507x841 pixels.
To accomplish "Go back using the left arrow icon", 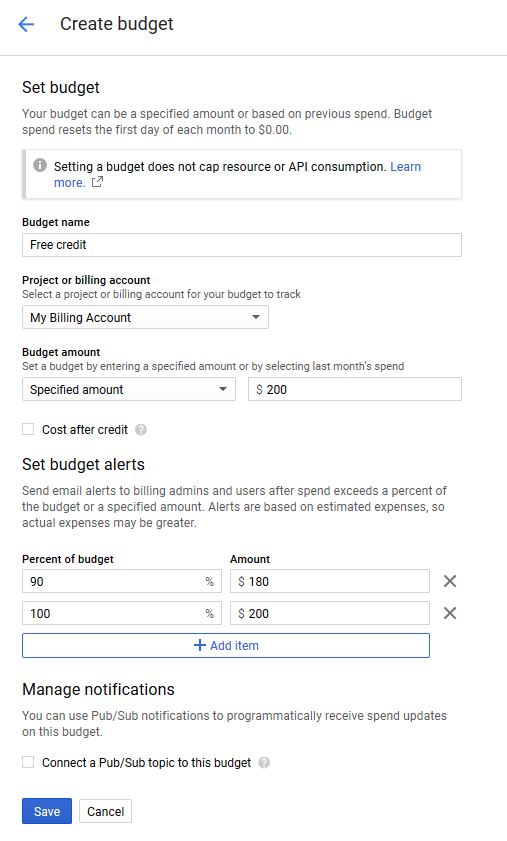I will (x=26, y=24).
